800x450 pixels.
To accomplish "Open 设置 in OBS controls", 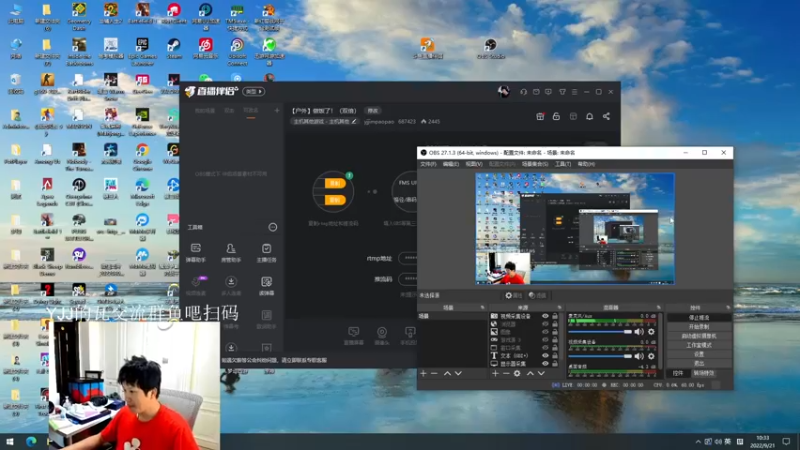I will [698, 354].
